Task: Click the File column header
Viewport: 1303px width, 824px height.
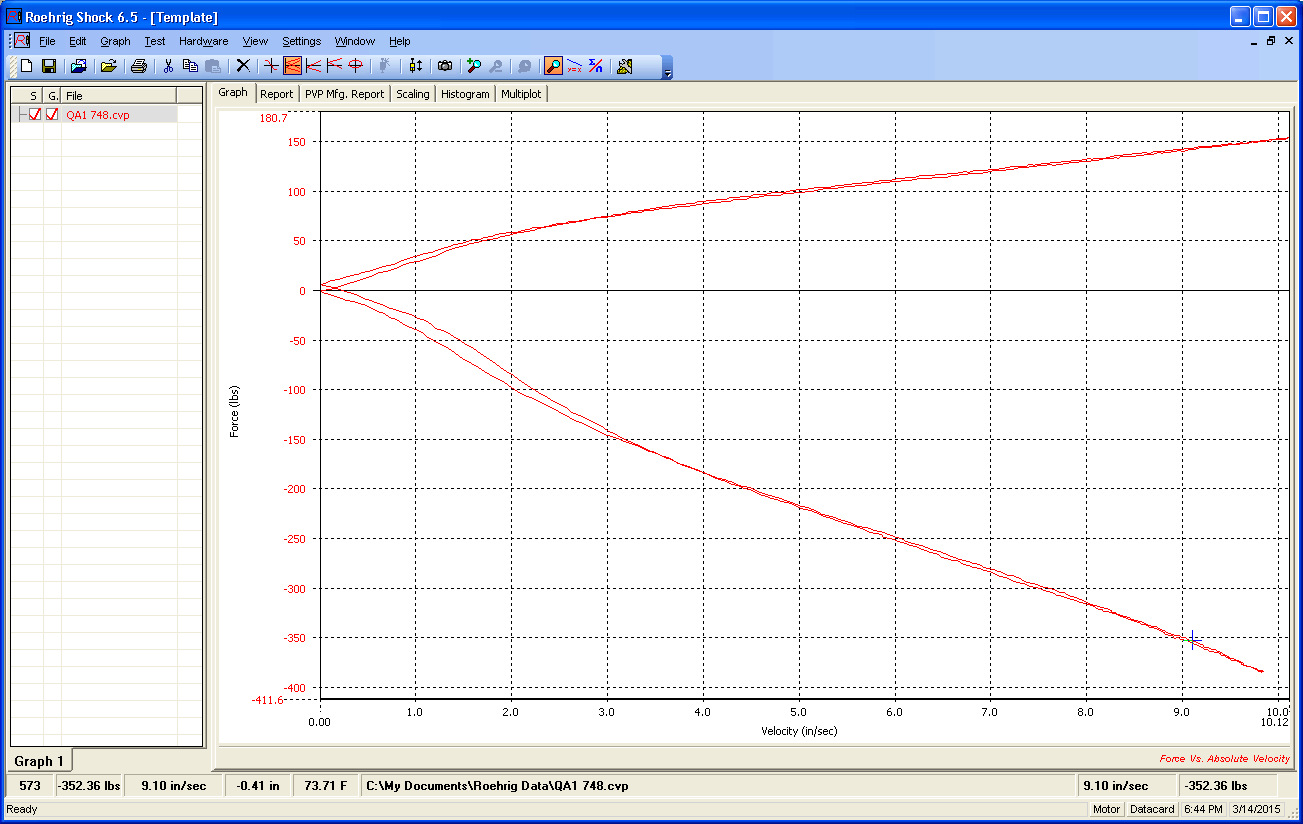Action: (119, 95)
